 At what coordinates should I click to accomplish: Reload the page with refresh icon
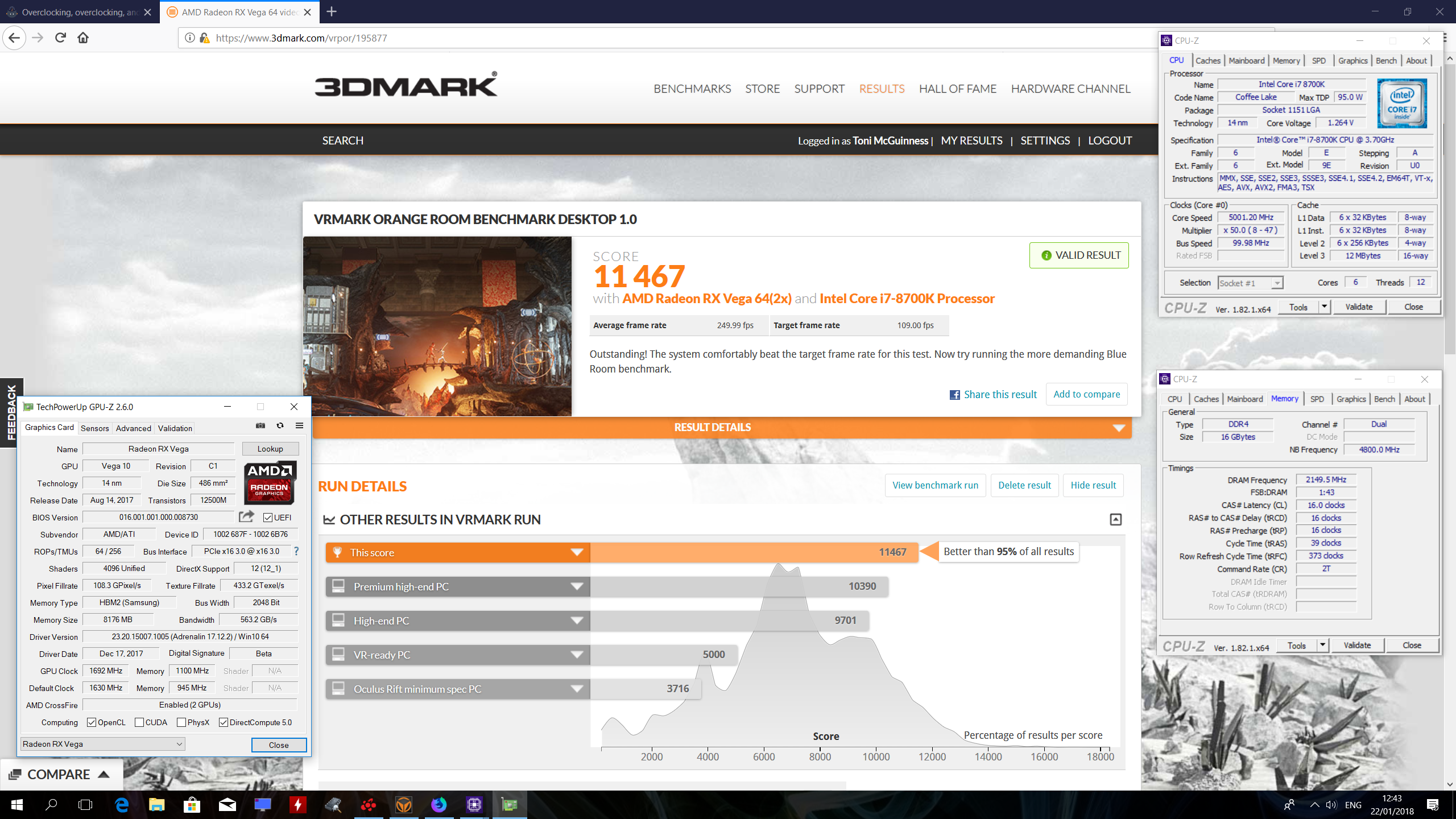click(60, 38)
